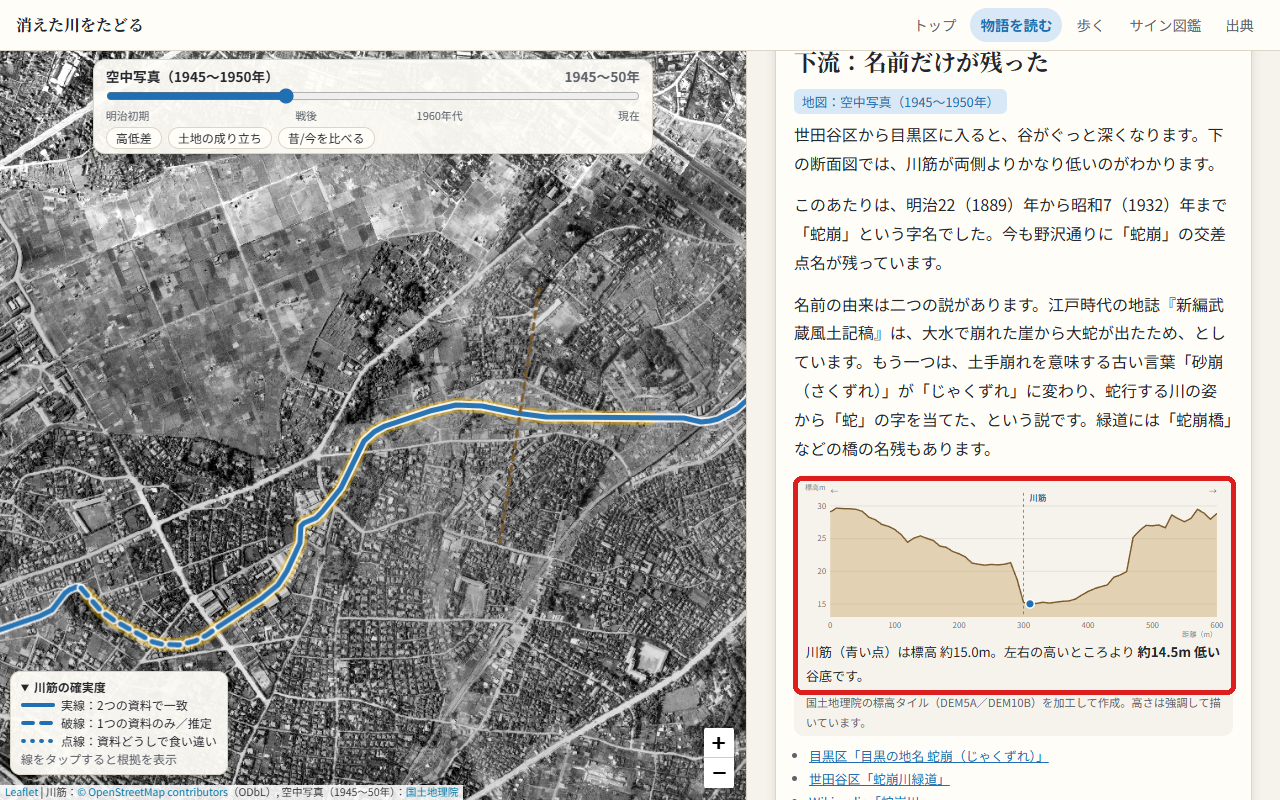
Task: Click the timeline slider handle
Action: (286, 96)
